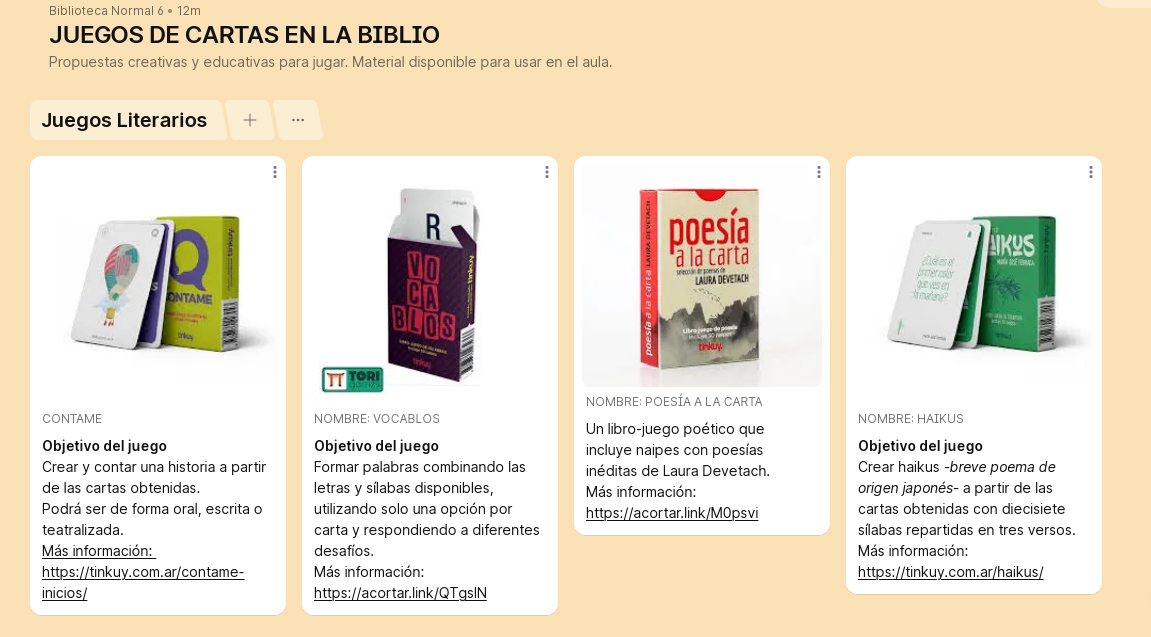Click the NOMBRE: HAIKUS post heading
The width and height of the screenshot is (1151, 637).
pyautogui.click(x=910, y=419)
